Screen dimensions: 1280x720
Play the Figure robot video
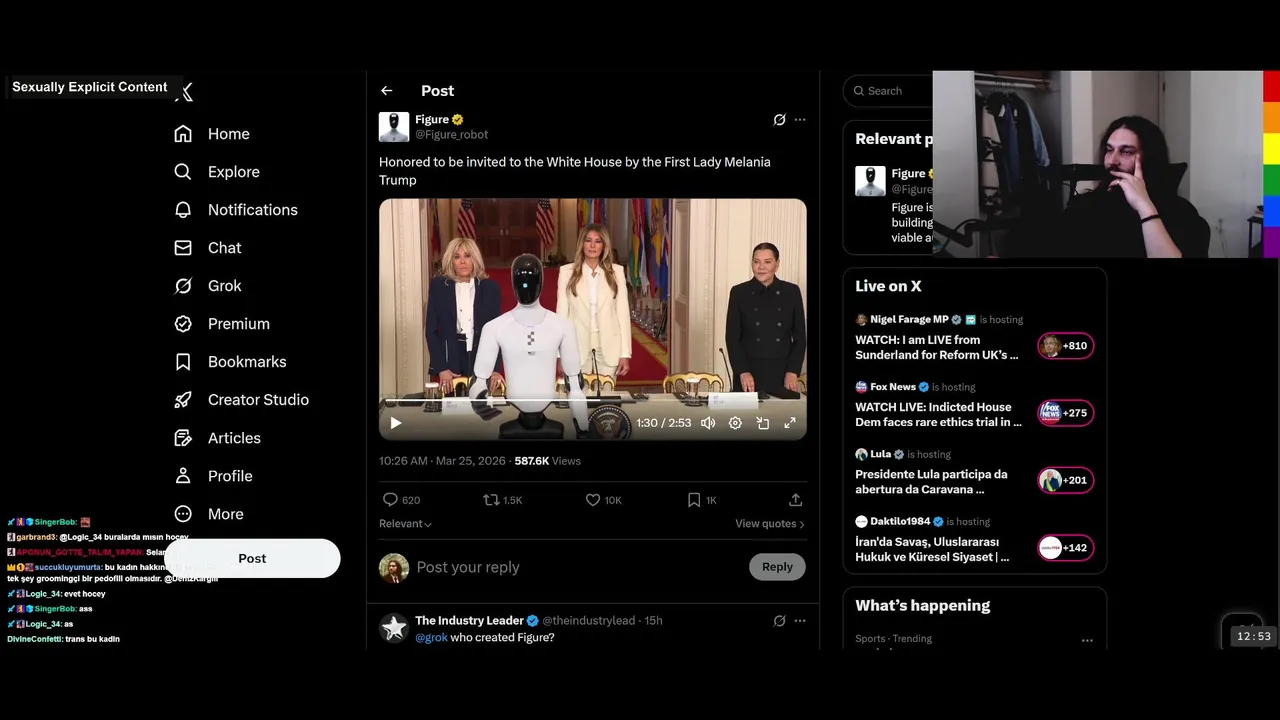click(396, 423)
